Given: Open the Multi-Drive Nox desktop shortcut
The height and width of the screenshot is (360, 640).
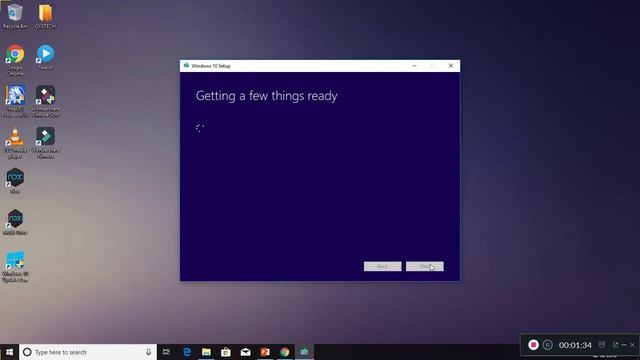Looking at the screenshot, I should [x=15, y=222].
